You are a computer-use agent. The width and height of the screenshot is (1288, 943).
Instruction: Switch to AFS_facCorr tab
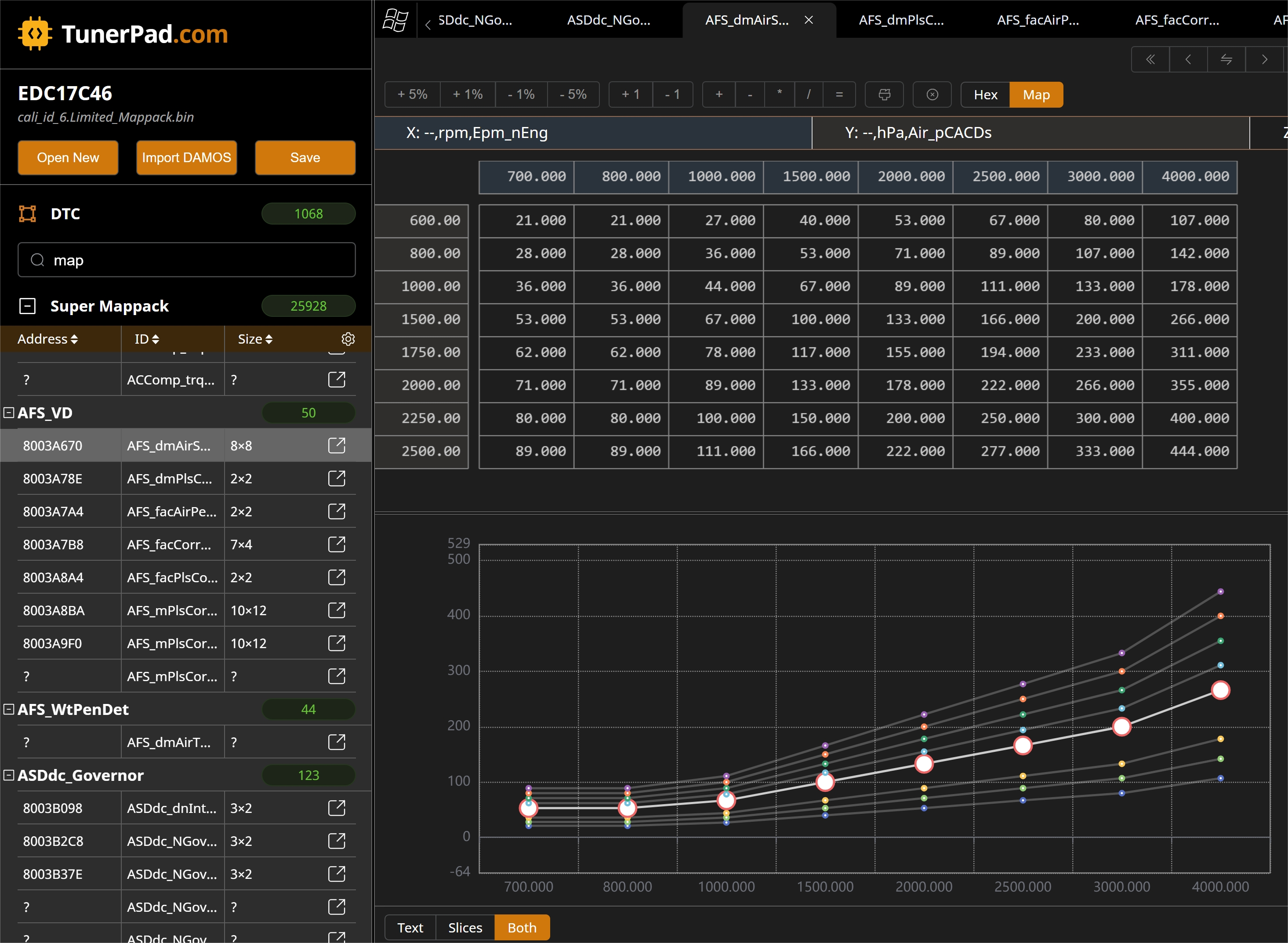(1177, 20)
